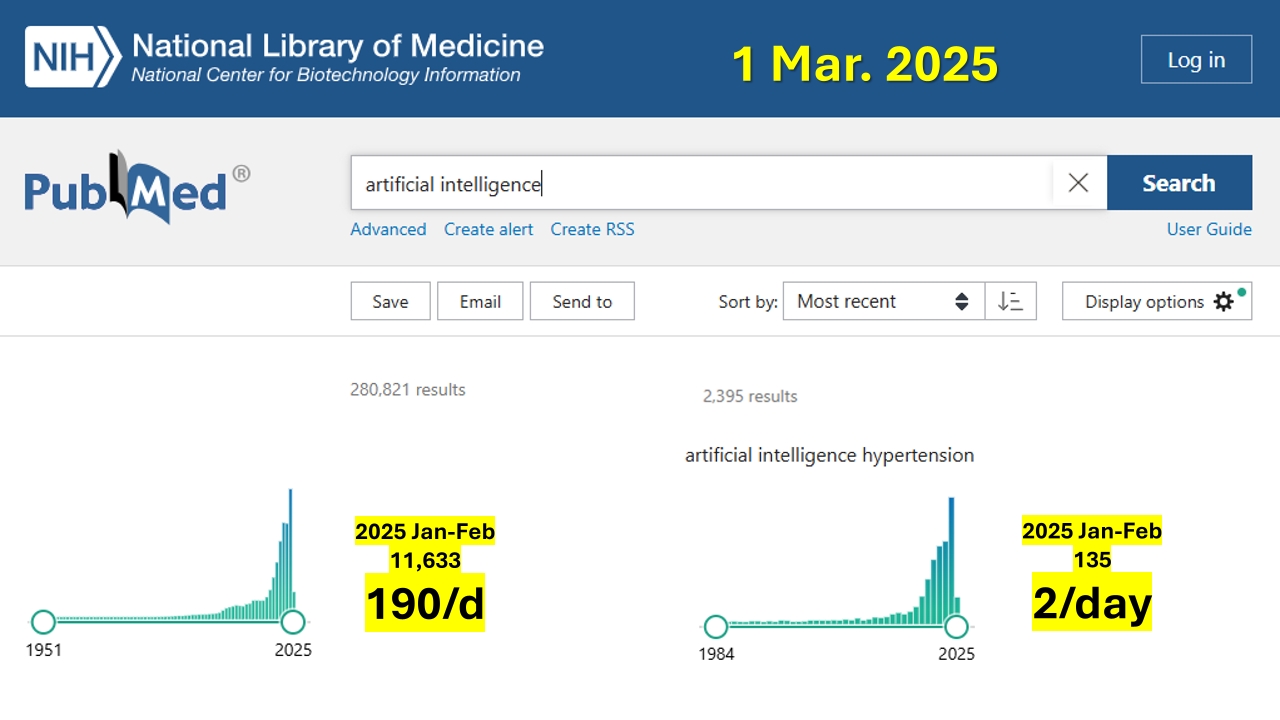Click the 280,821 results count

[x=408, y=389]
